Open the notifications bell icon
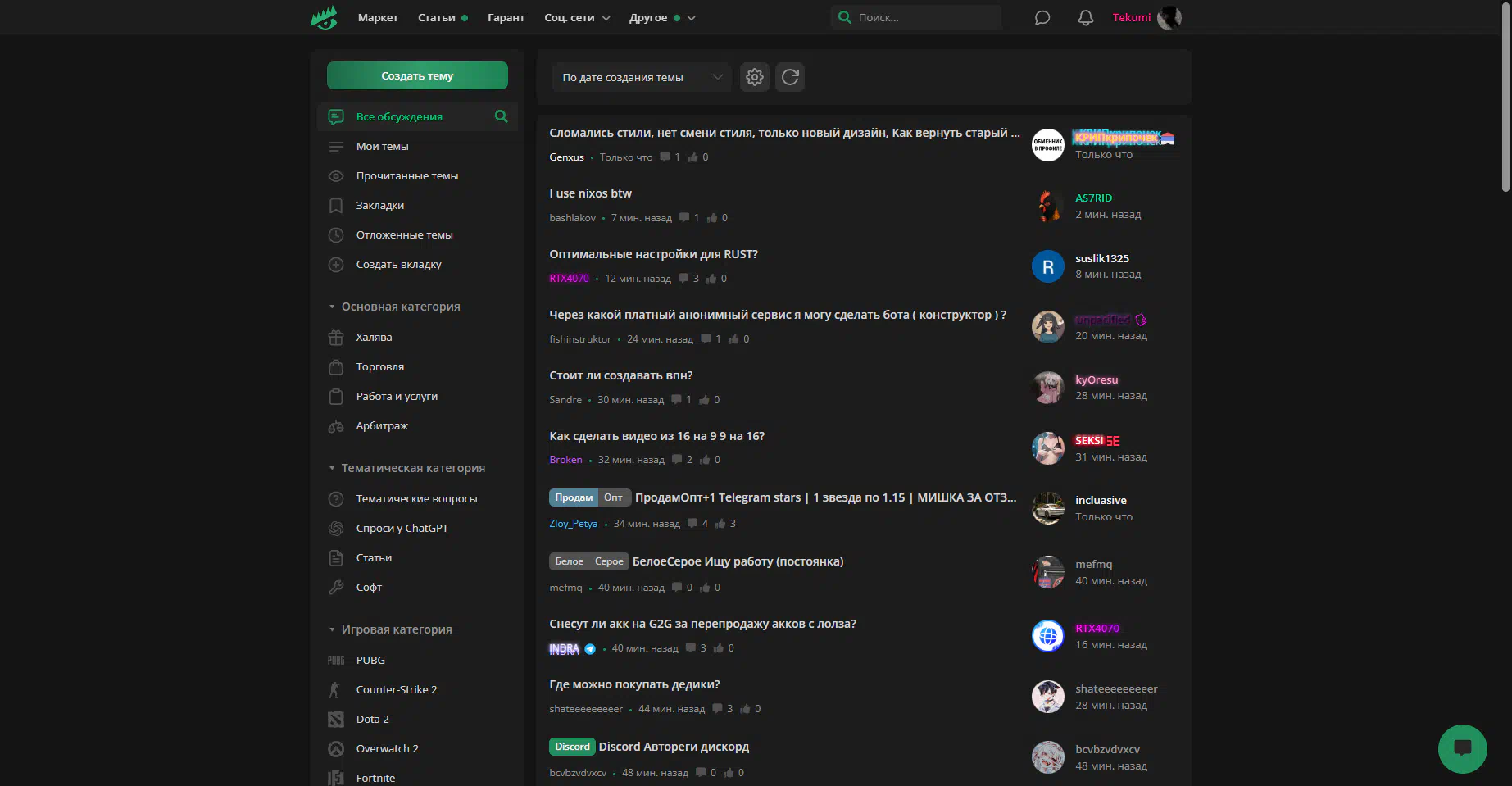 tap(1085, 18)
